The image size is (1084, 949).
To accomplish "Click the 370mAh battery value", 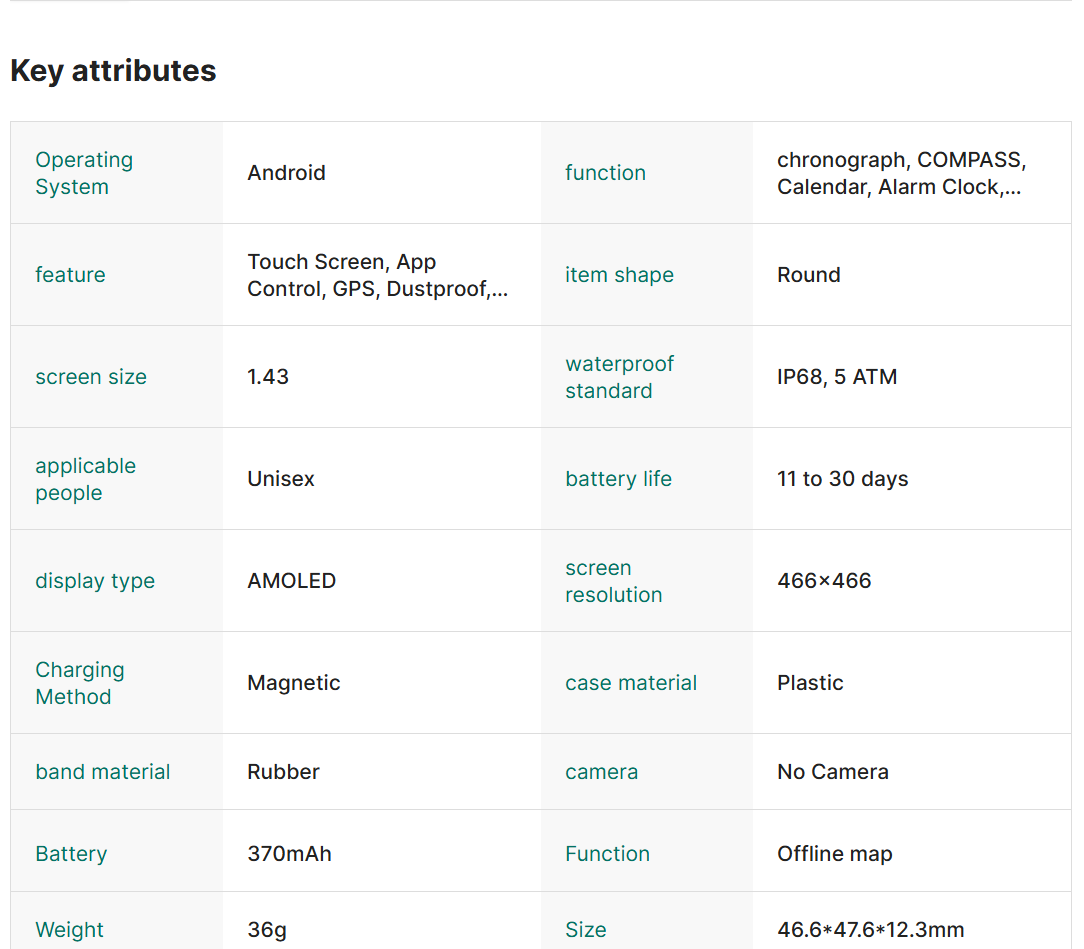I will [x=289, y=854].
